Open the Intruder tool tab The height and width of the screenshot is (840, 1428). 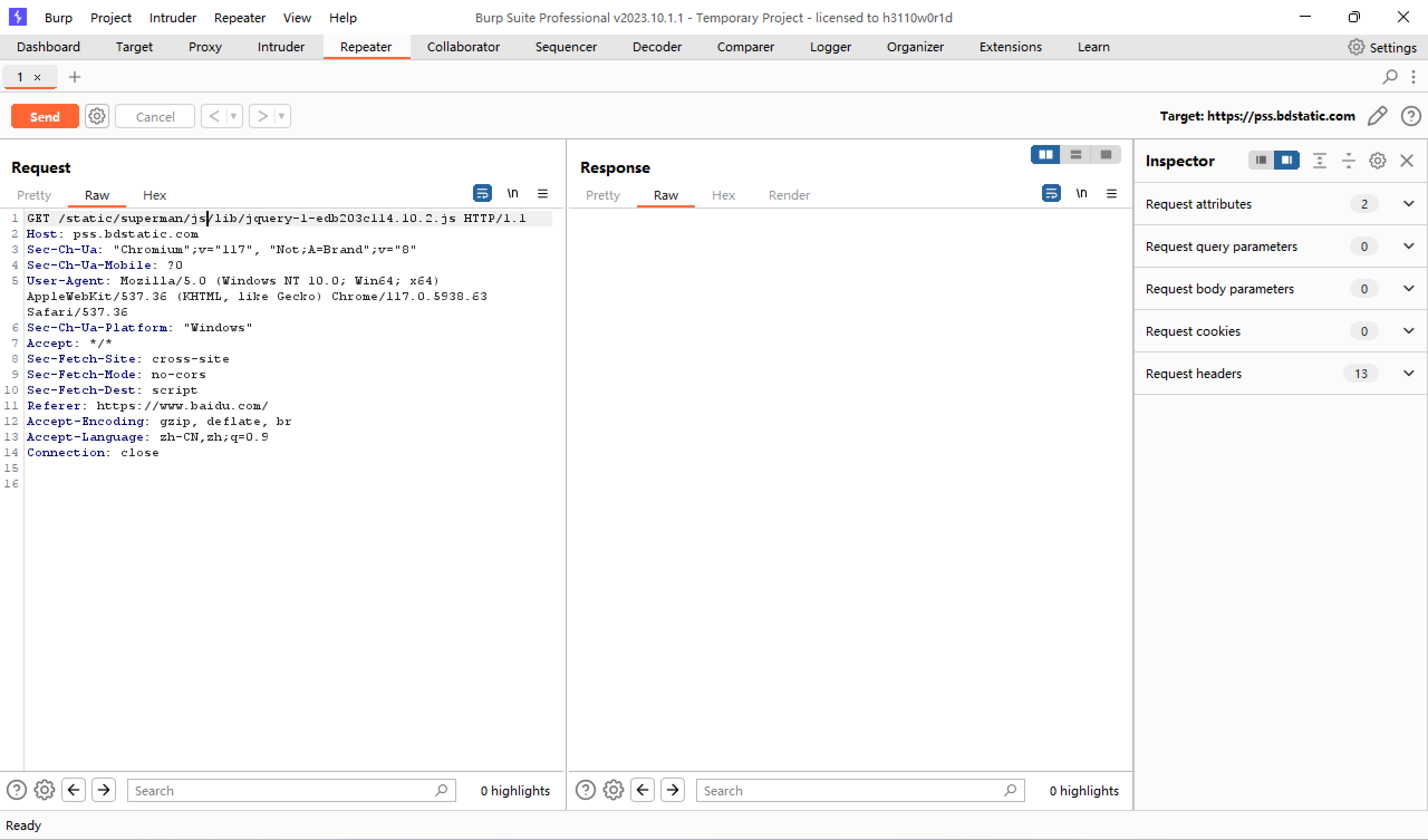pos(281,47)
